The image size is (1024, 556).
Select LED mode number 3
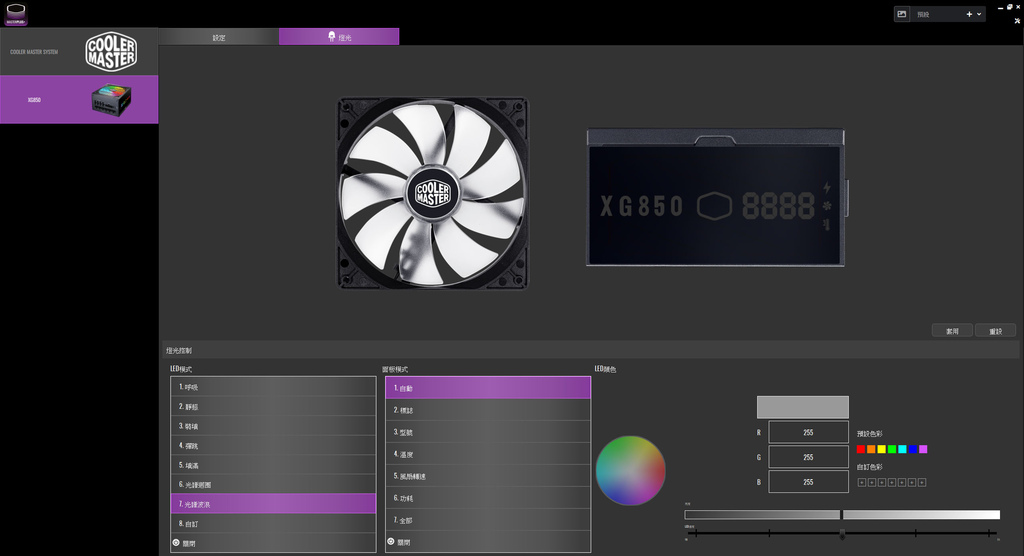[273, 426]
